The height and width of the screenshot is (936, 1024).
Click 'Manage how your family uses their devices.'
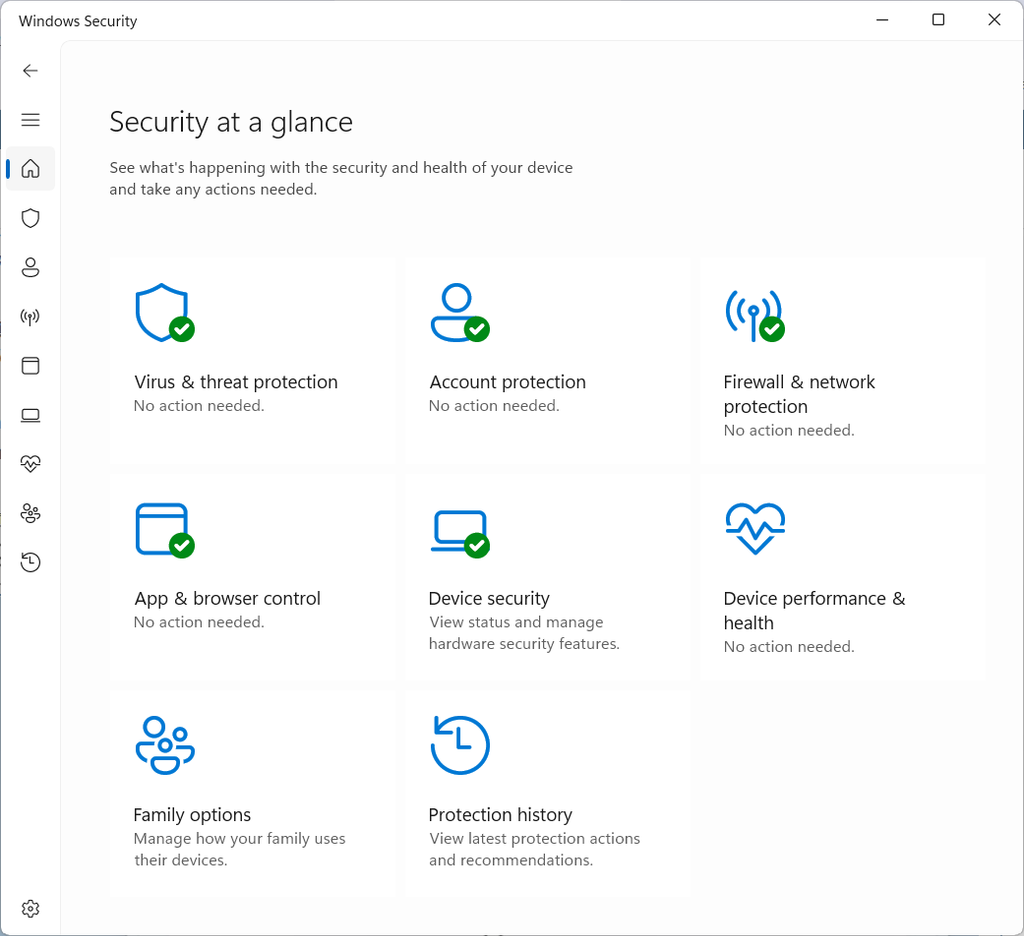click(240, 849)
